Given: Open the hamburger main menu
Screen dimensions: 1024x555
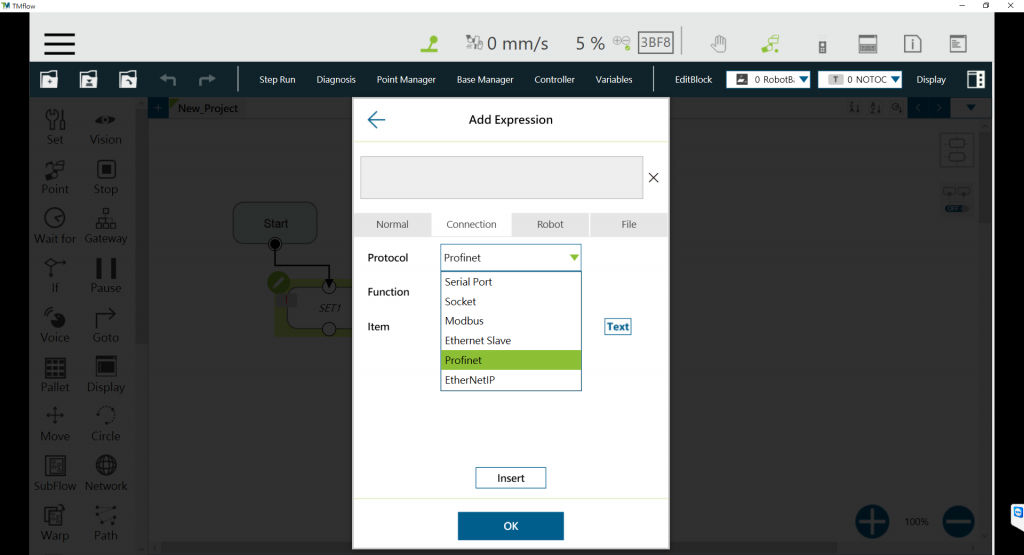Looking at the screenshot, I should pyautogui.click(x=59, y=44).
